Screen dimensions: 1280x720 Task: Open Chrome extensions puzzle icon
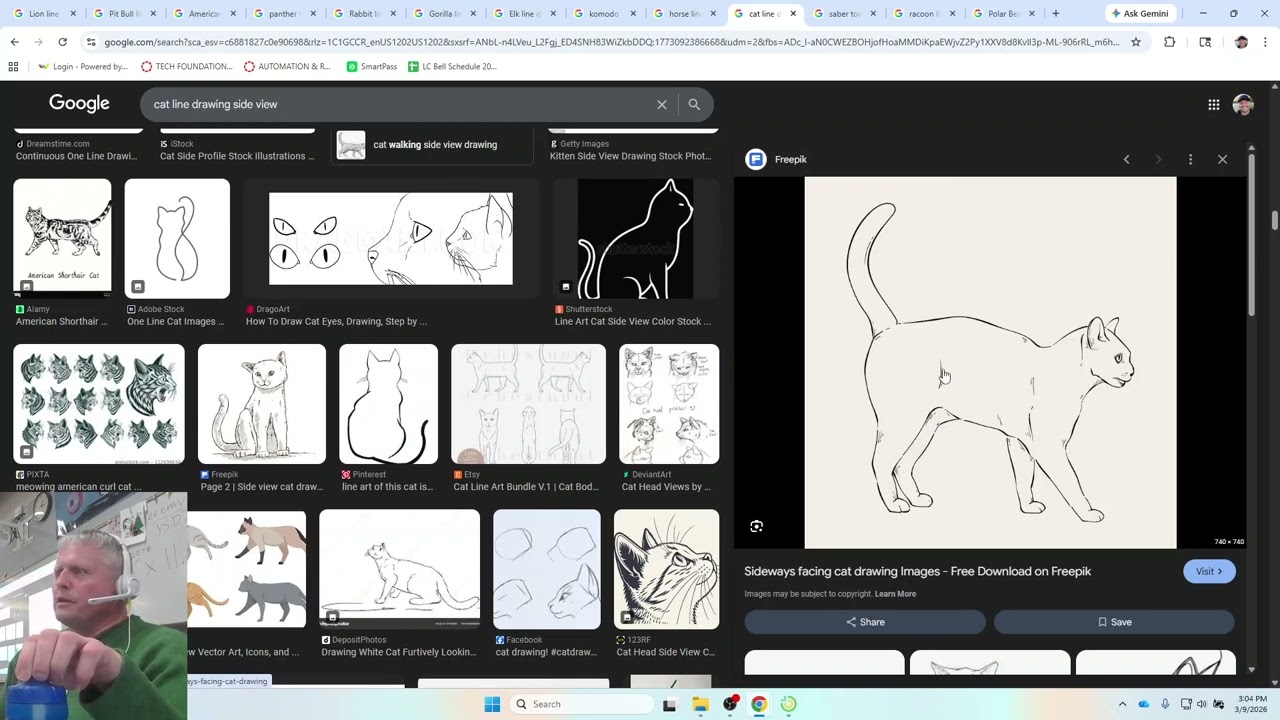(x=1169, y=42)
